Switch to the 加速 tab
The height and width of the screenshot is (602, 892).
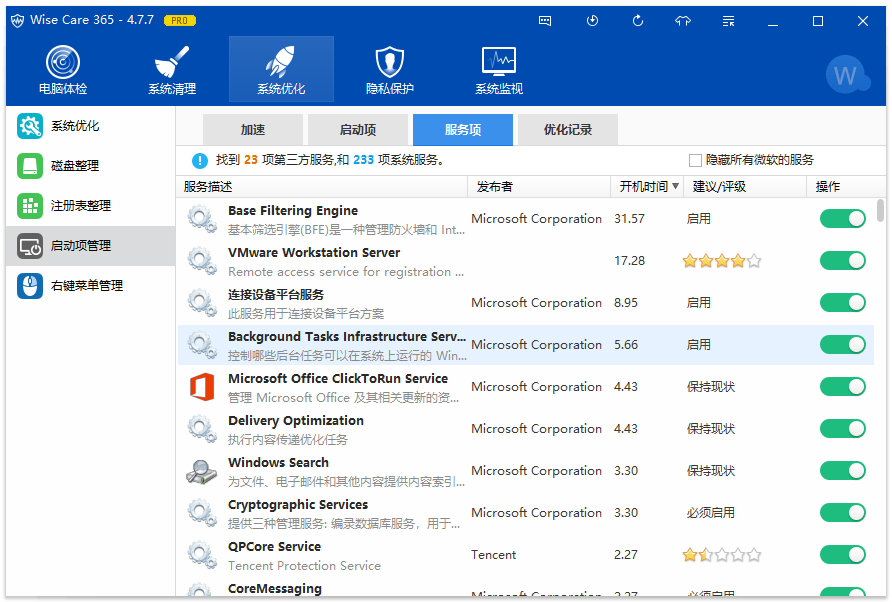coord(253,130)
